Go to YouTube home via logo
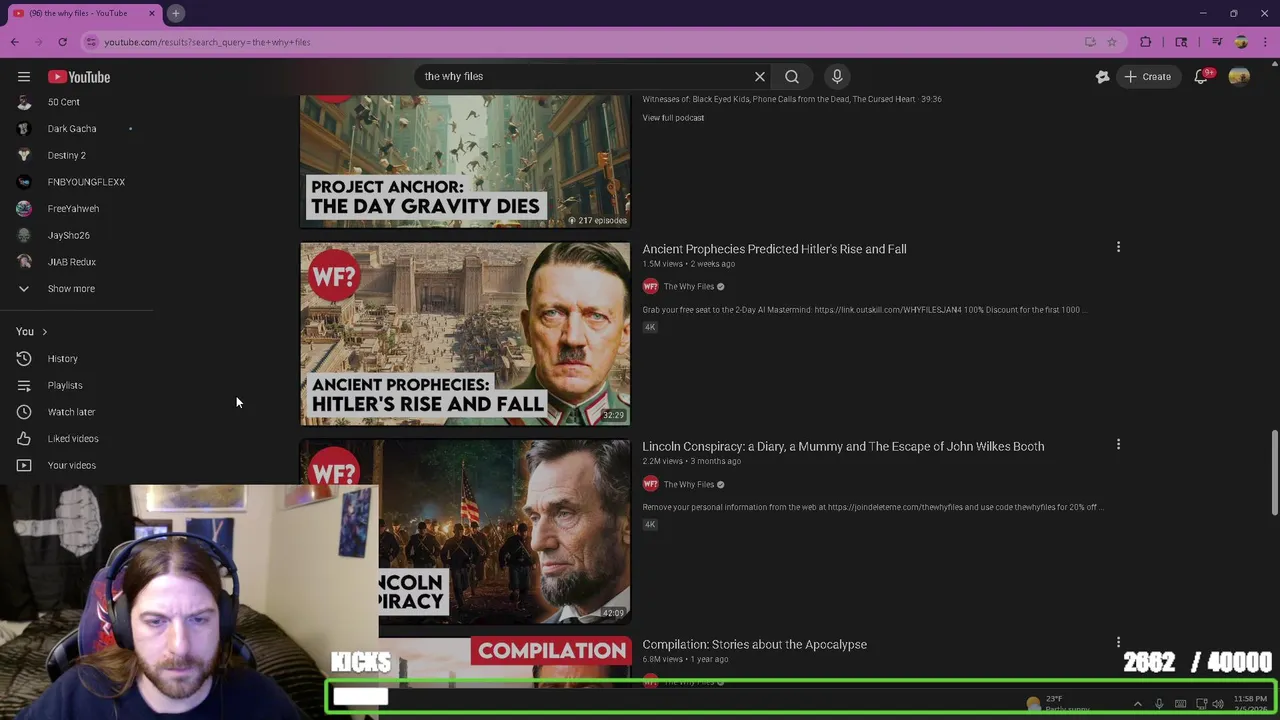 [x=79, y=77]
